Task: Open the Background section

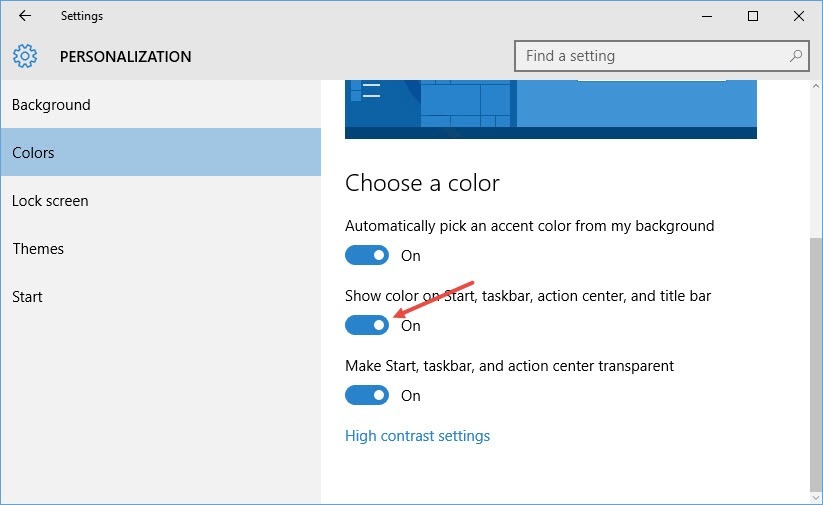Action: [x=161, y=104]
